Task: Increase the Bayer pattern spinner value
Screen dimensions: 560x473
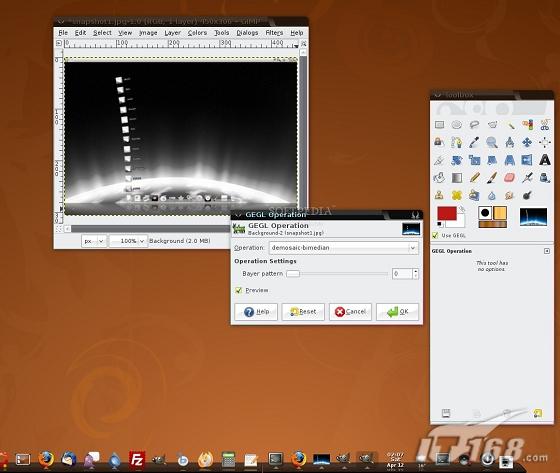Action: click(x=415, y=272)
